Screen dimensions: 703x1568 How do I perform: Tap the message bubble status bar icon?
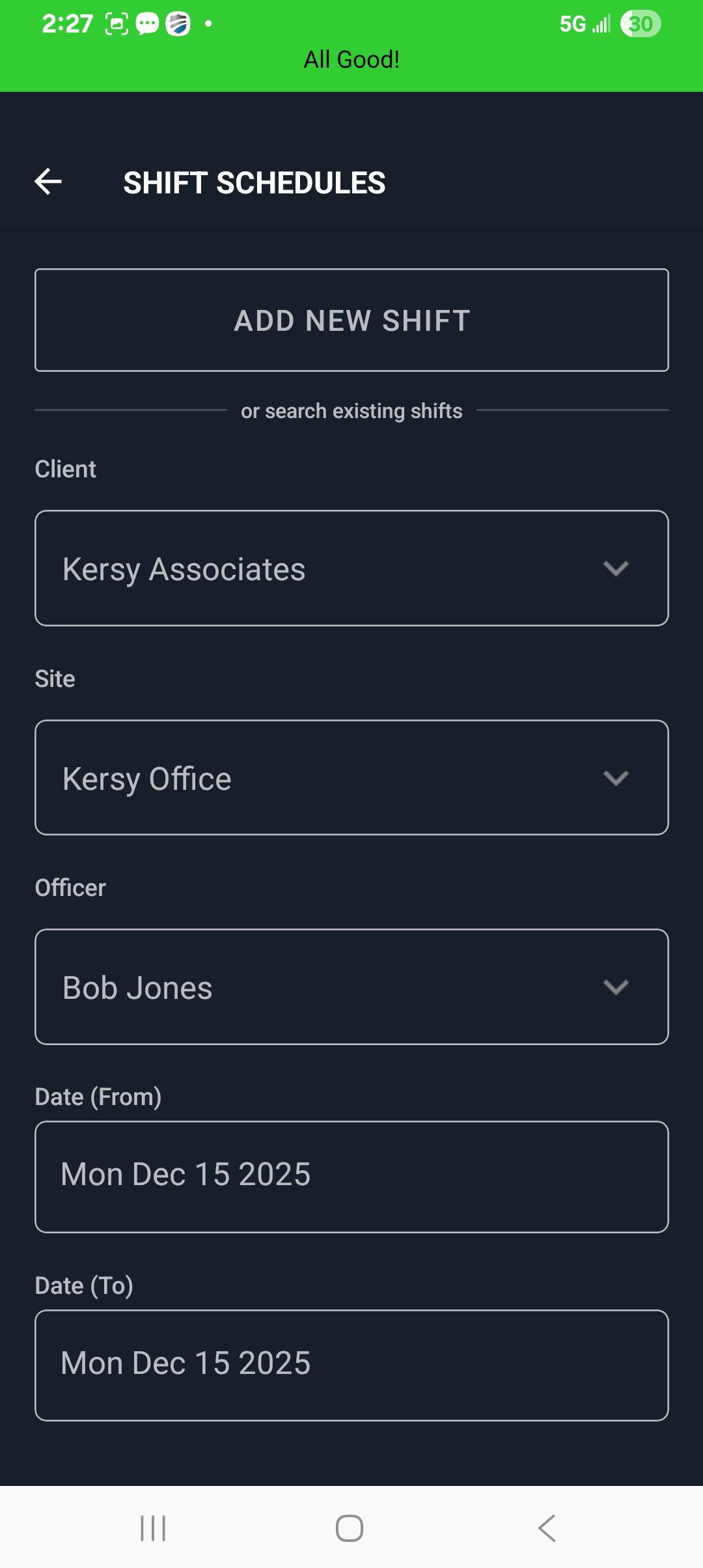(147, 24)
